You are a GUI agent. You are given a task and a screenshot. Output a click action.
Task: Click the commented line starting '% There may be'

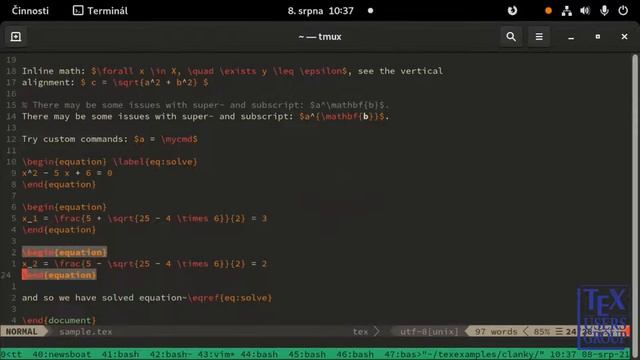205,105
